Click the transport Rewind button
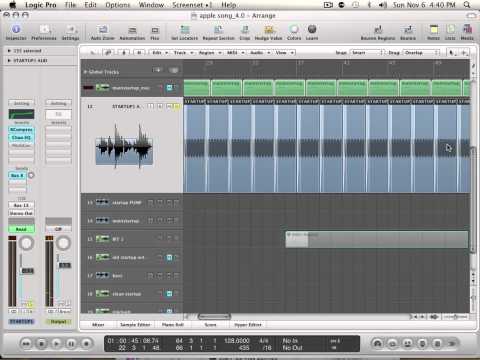 (x=26, y=343)
